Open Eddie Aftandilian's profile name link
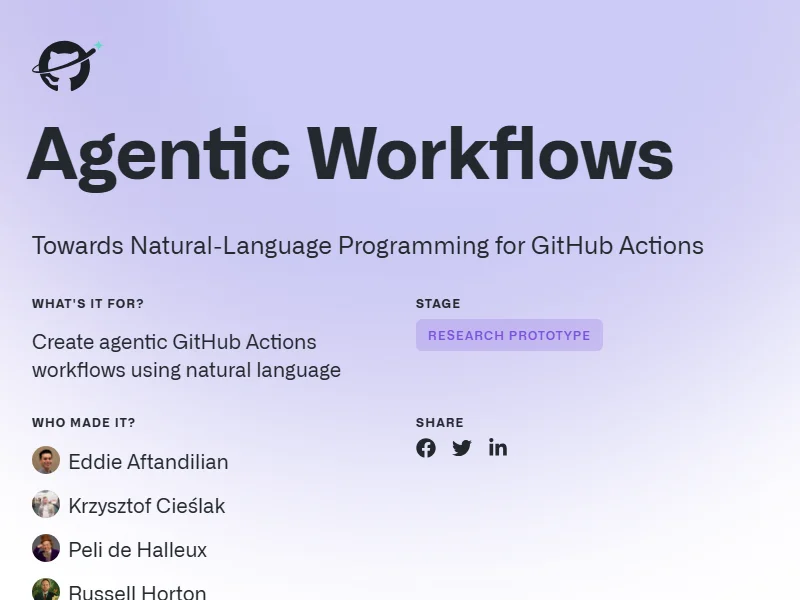 (x=148, y=462)
